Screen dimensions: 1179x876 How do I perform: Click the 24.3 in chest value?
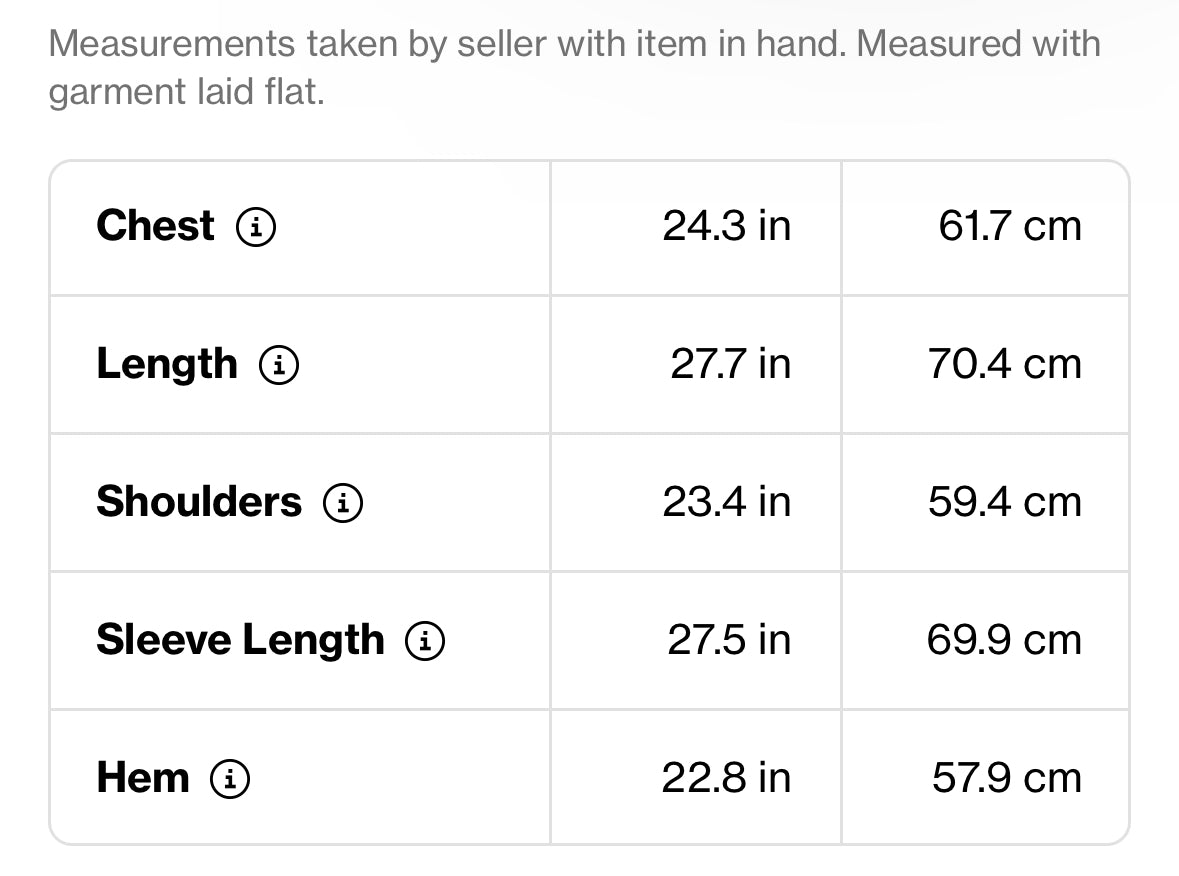(726, 226)
